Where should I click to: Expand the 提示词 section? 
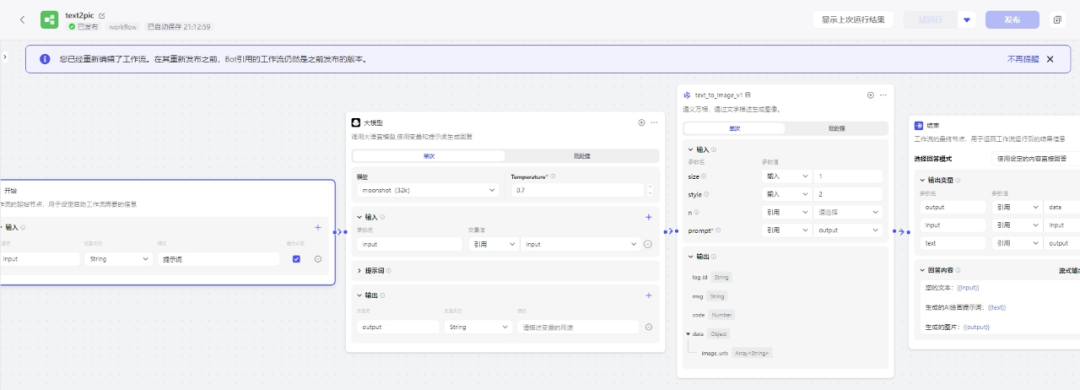360,271
